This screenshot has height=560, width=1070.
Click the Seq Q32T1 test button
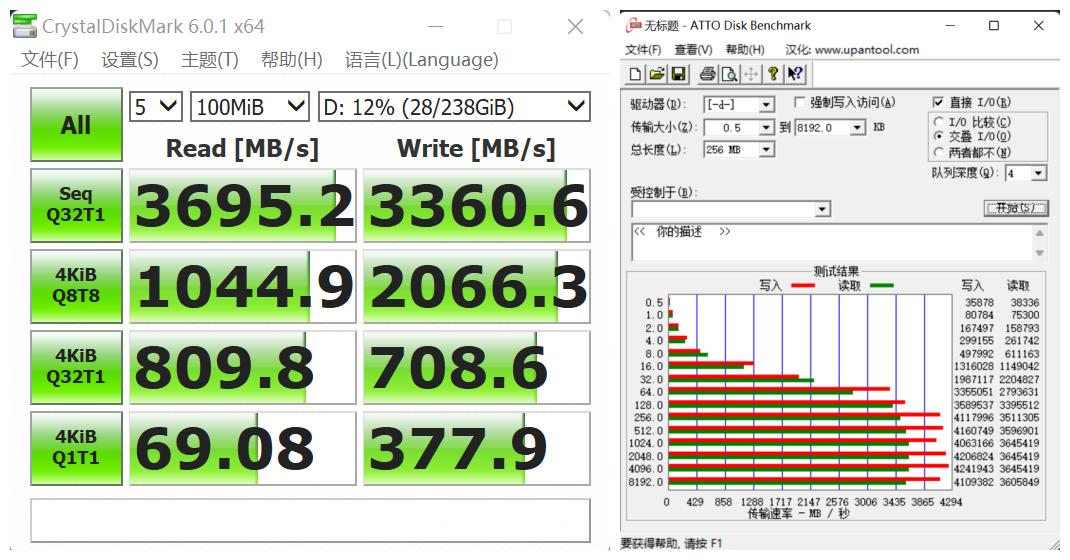point(76,205)
